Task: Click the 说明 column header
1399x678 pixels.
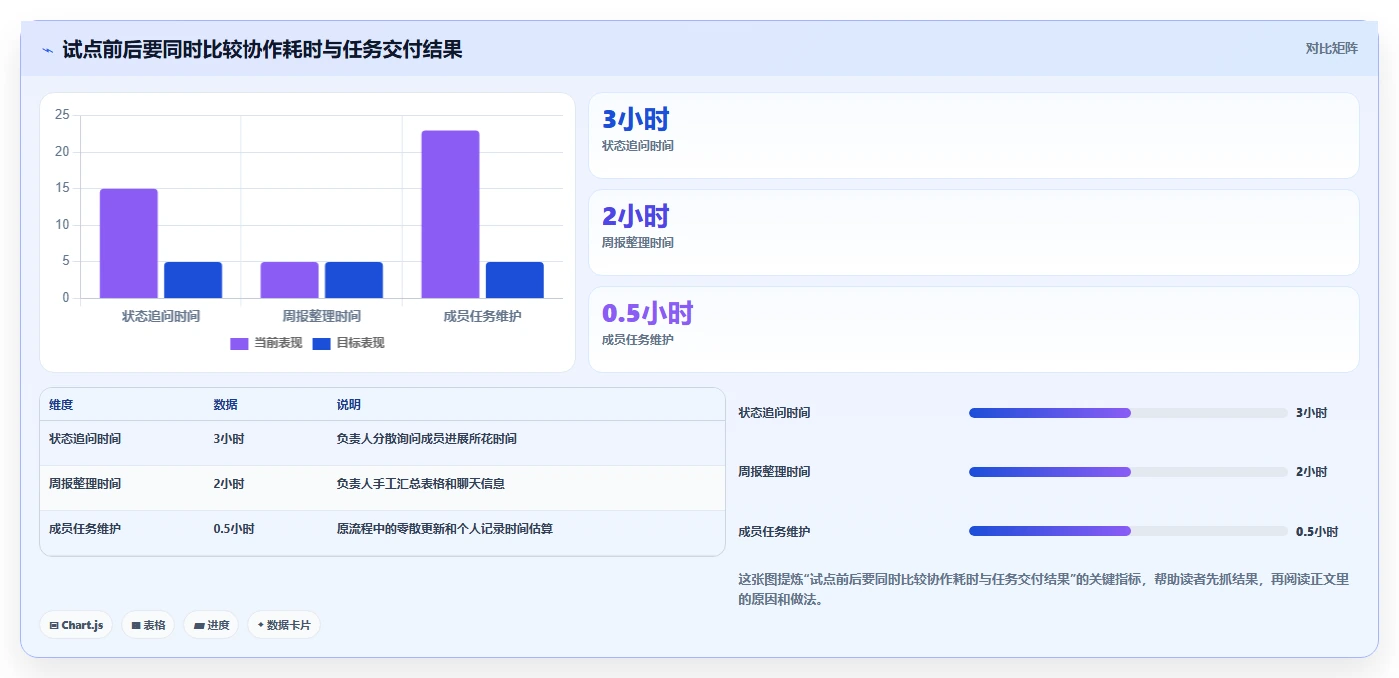Action: click(x=349, y=405)
